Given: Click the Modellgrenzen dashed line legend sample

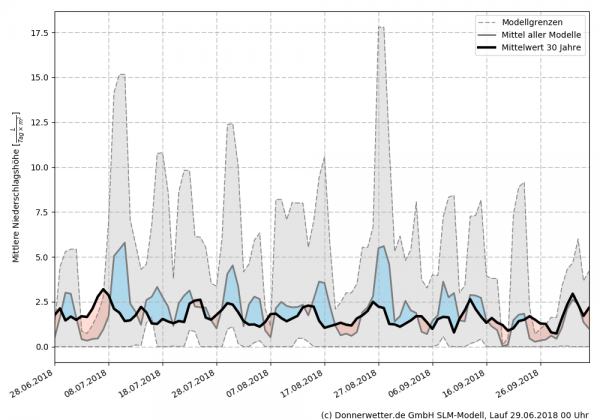Looking at the screenshot, I should [x=490, y=21].
